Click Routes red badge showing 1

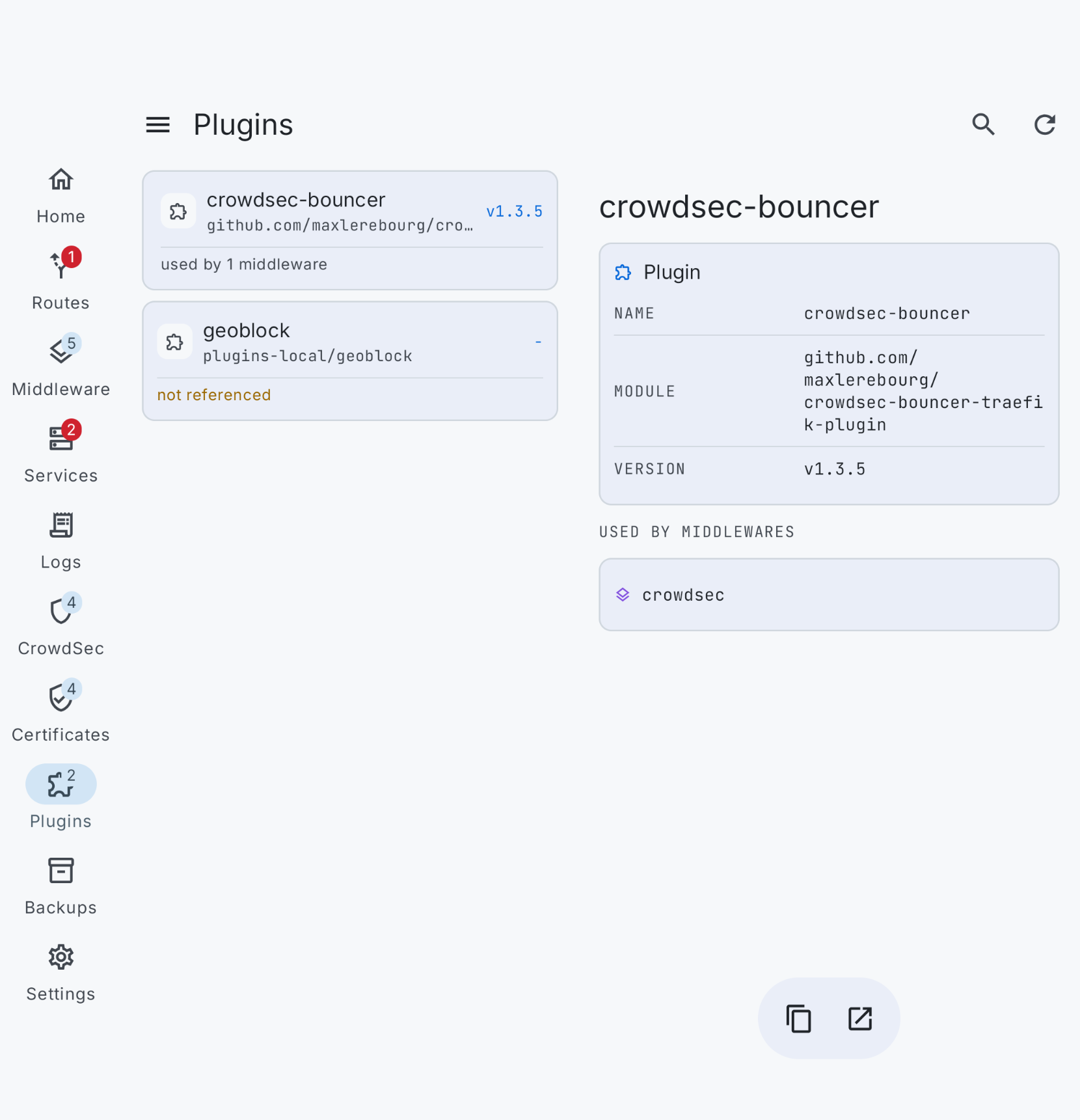tap(72, 257)
